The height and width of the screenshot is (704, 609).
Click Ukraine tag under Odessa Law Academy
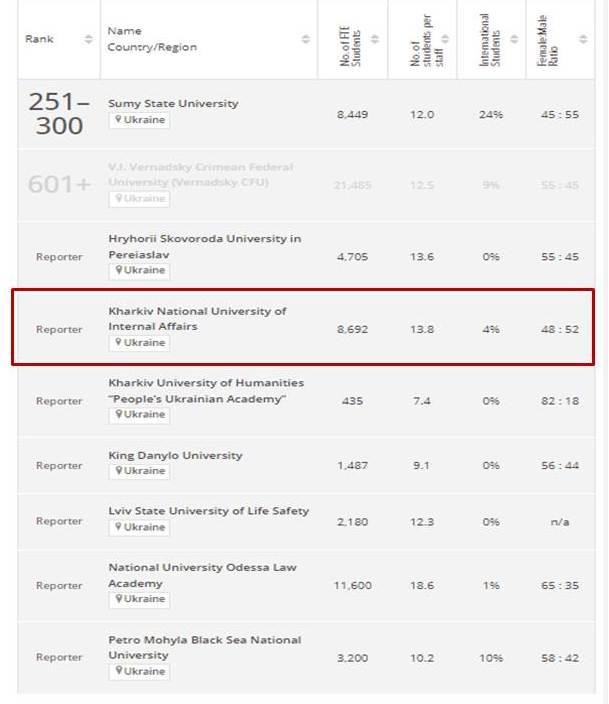tap(140, 599)
